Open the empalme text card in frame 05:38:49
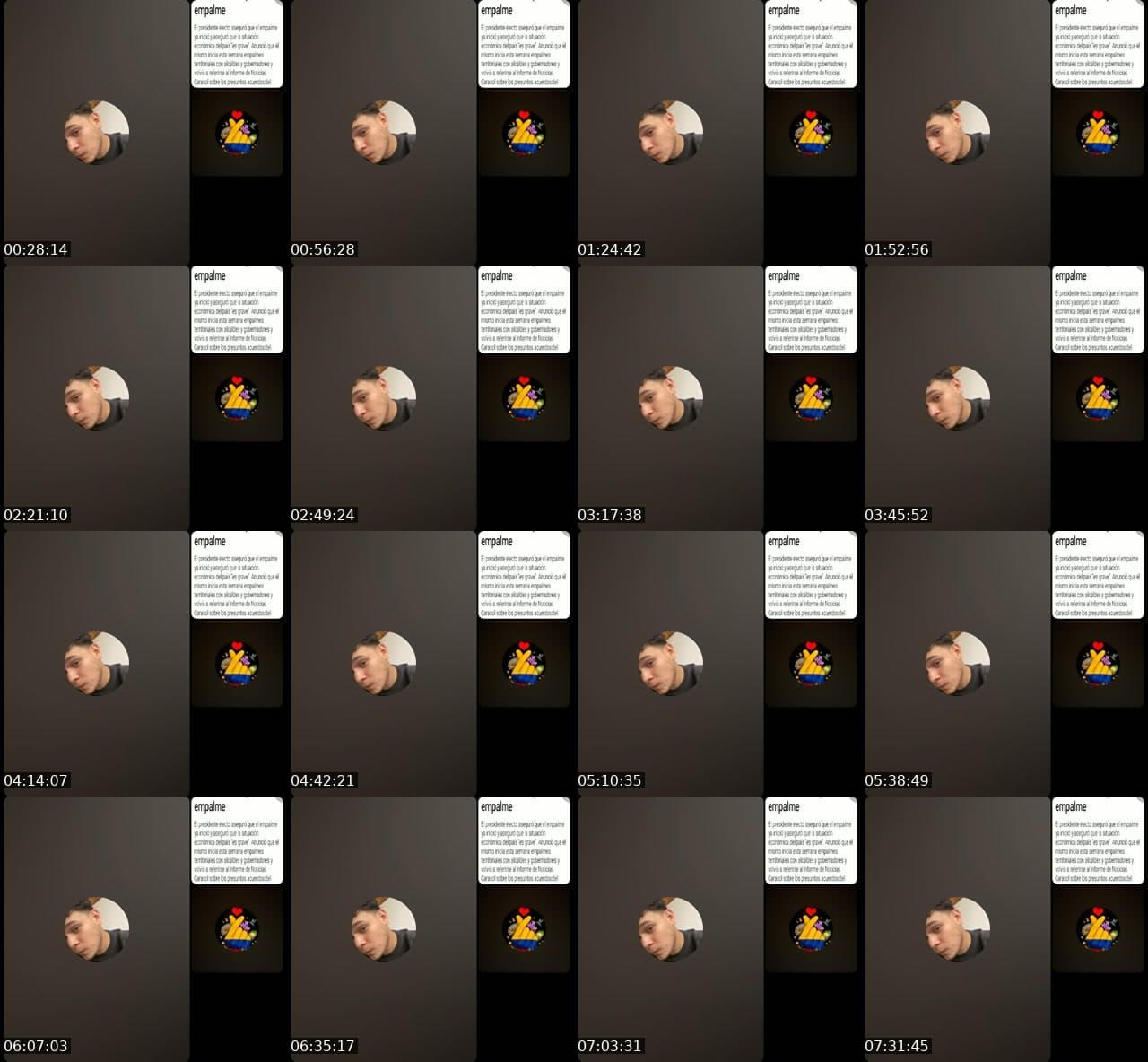This screenshot has width=1148, height=1062. pyautogui.click(x=1098, y=575)
